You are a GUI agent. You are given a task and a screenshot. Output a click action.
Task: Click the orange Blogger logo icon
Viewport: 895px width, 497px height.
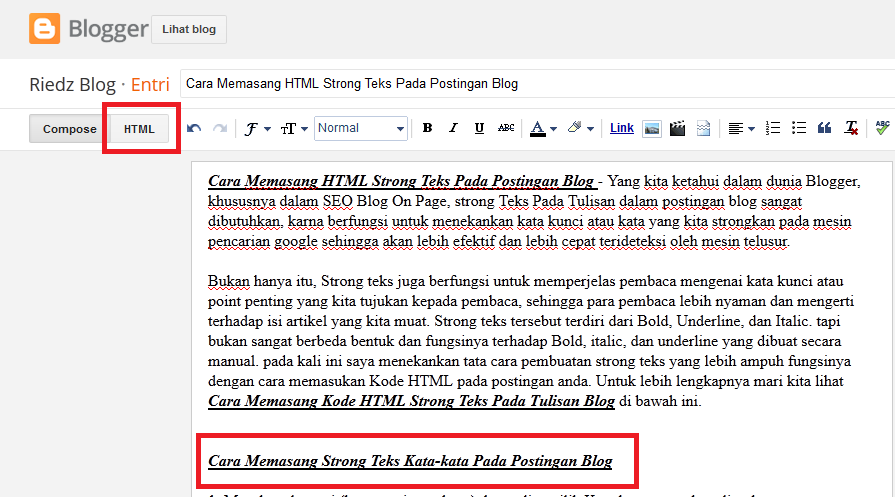[45, 29]
